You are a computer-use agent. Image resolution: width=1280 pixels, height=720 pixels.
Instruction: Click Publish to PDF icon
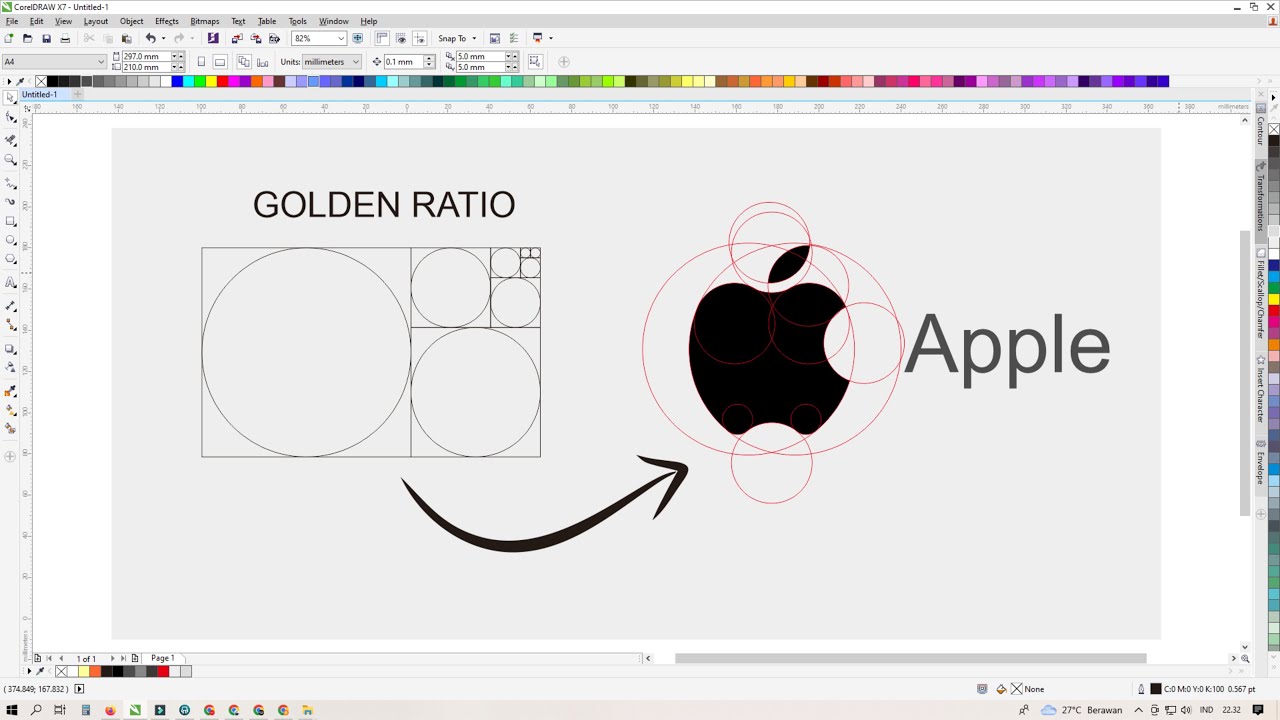pyautogui.click(x=274, y=38)
